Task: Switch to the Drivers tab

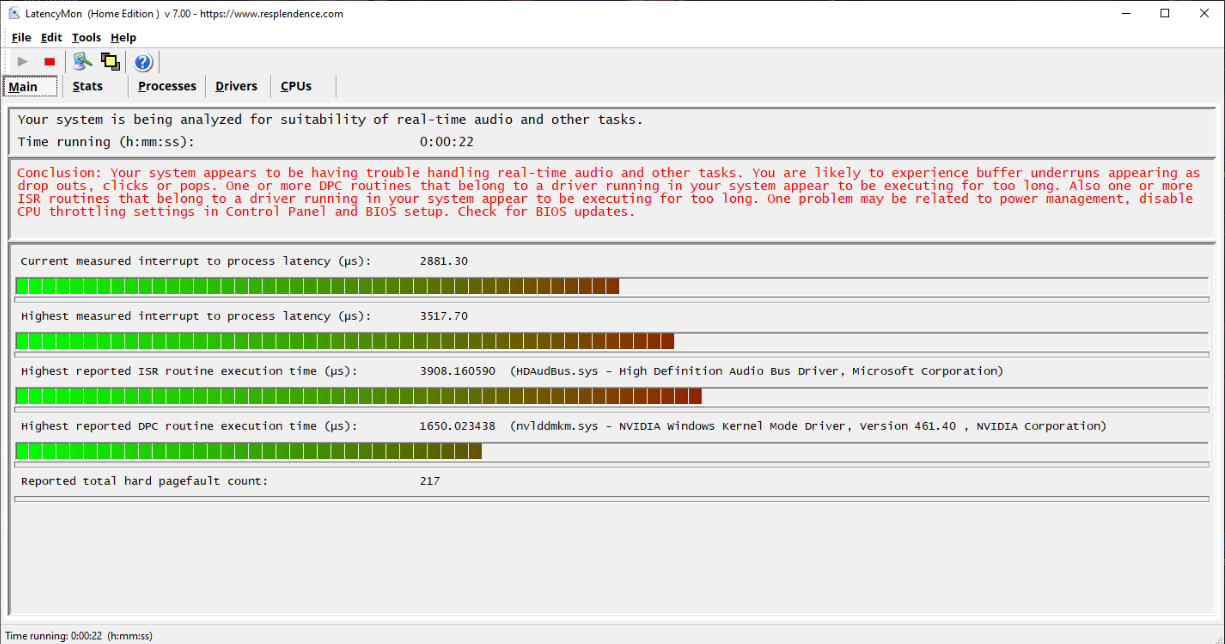Action: tap(236, 86)
